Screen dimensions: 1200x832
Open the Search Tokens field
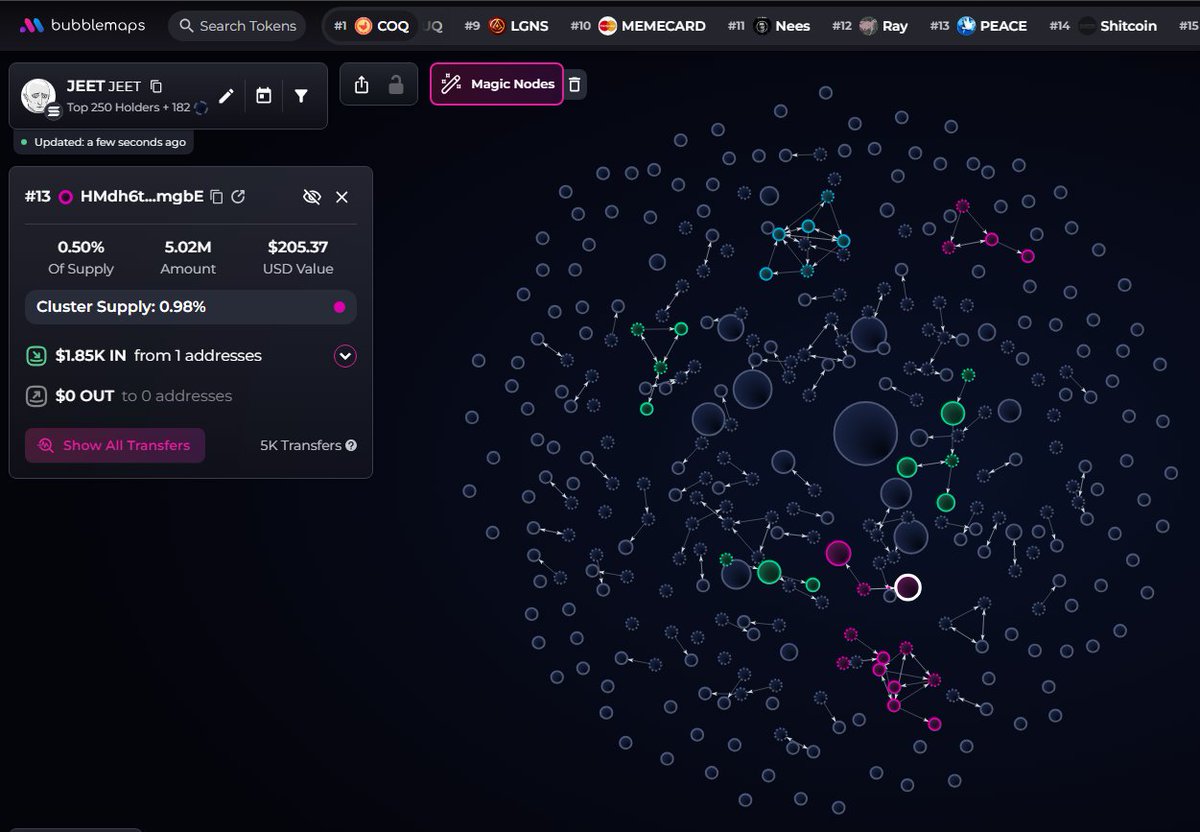[x=238, y=26]
